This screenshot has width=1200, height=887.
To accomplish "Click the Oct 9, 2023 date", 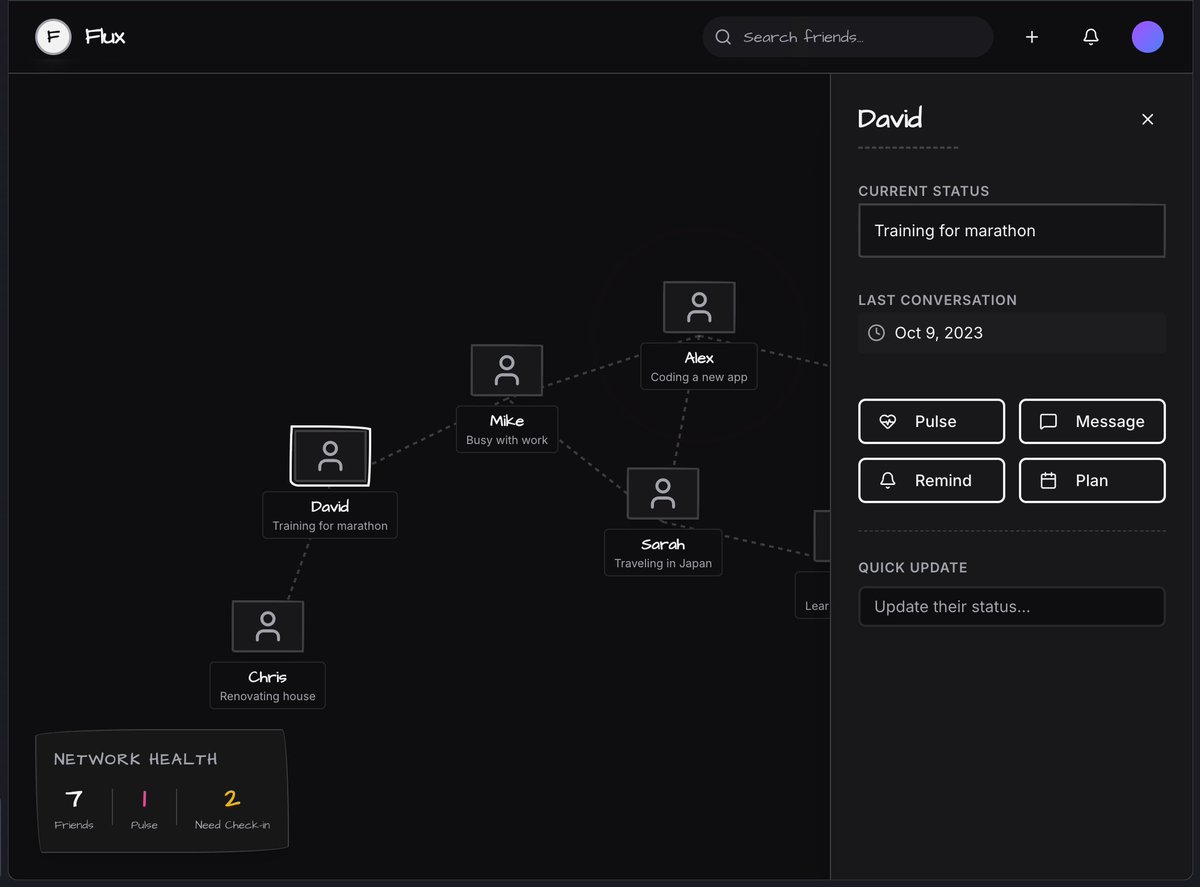I will [x=939, y=333].
